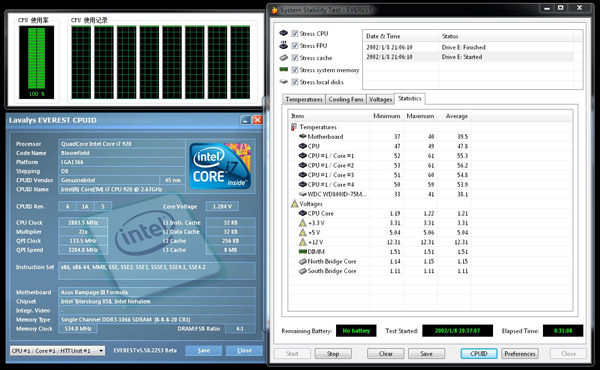Click the Status column header in log
600x370 pixels.
[x=506, y=36]
